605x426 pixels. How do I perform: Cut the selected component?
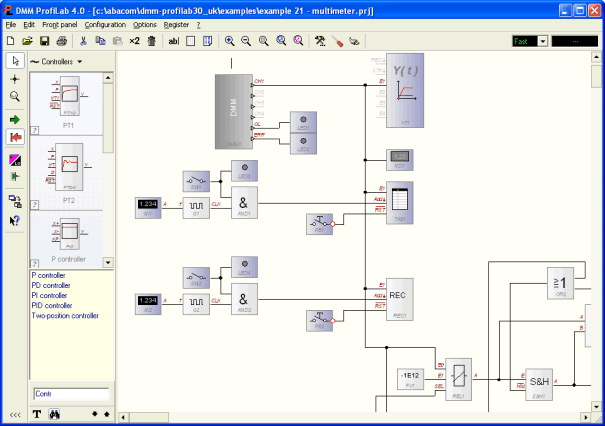(83, 41)
